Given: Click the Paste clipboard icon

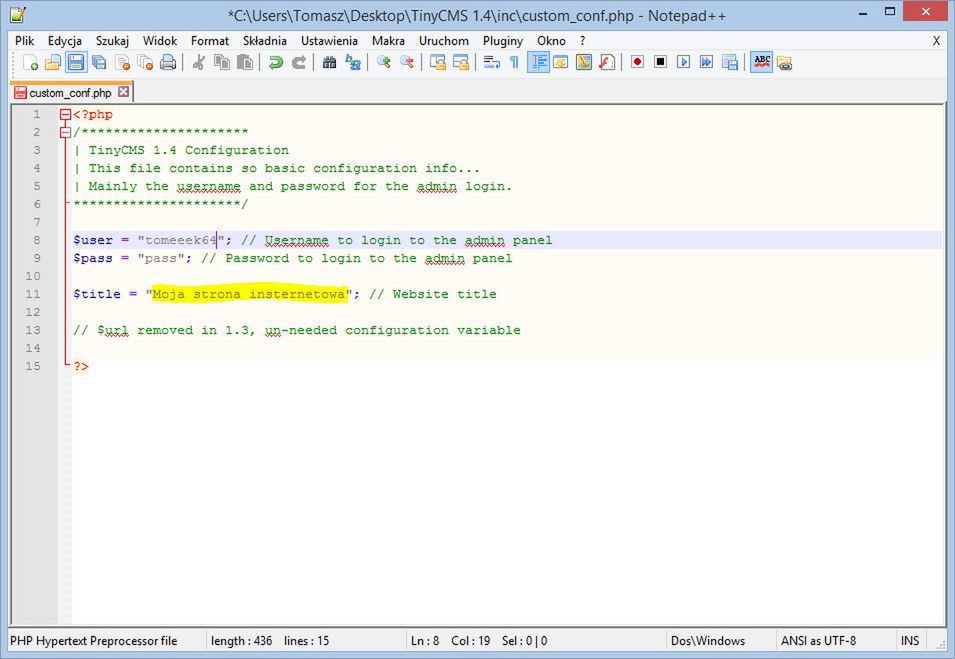Looking at the screenshot, I should (245, 62).
